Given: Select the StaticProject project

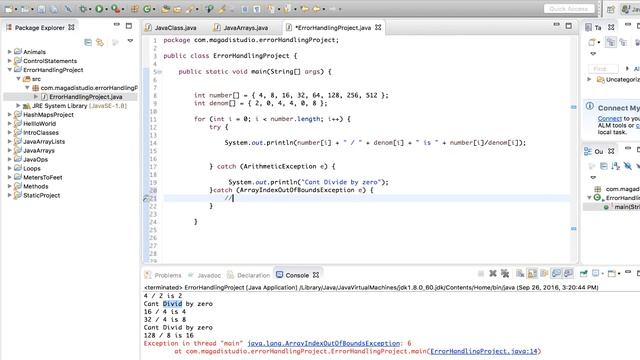Looking at the screenshot, I should coord(42,196).
